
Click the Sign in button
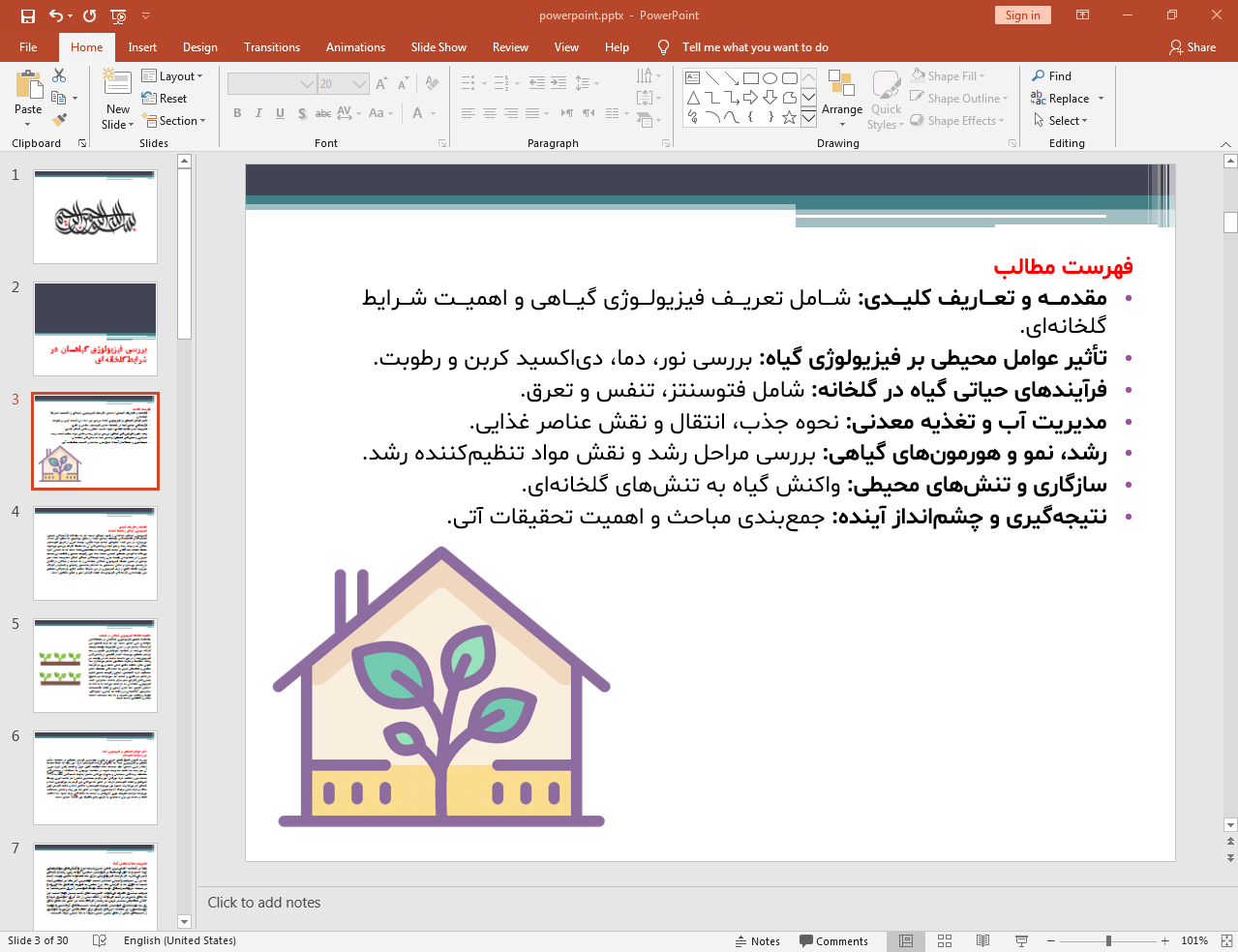[1022, 15]
